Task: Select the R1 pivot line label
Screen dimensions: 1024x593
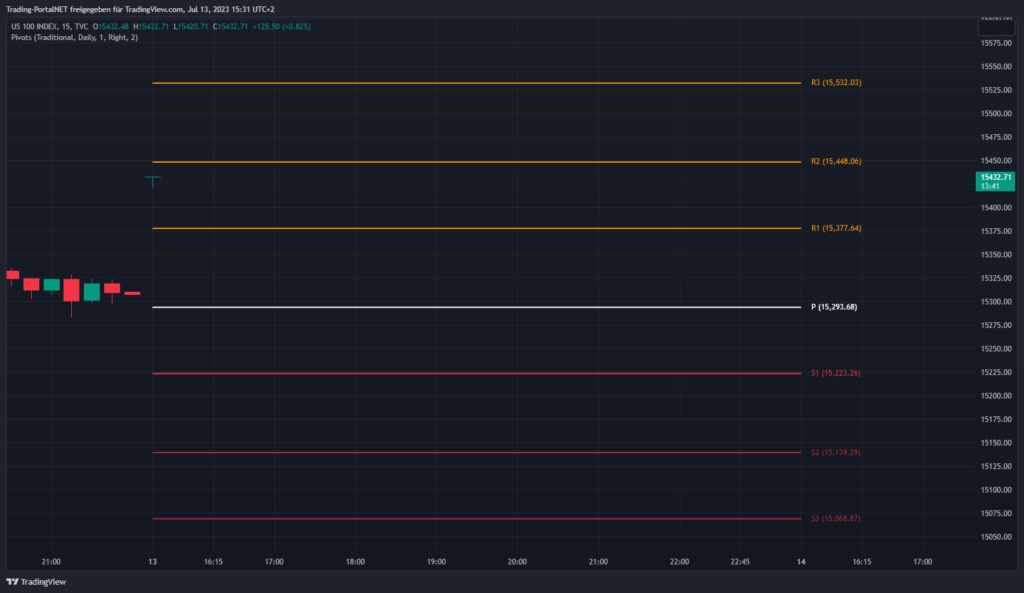Action: pos(835,229)
